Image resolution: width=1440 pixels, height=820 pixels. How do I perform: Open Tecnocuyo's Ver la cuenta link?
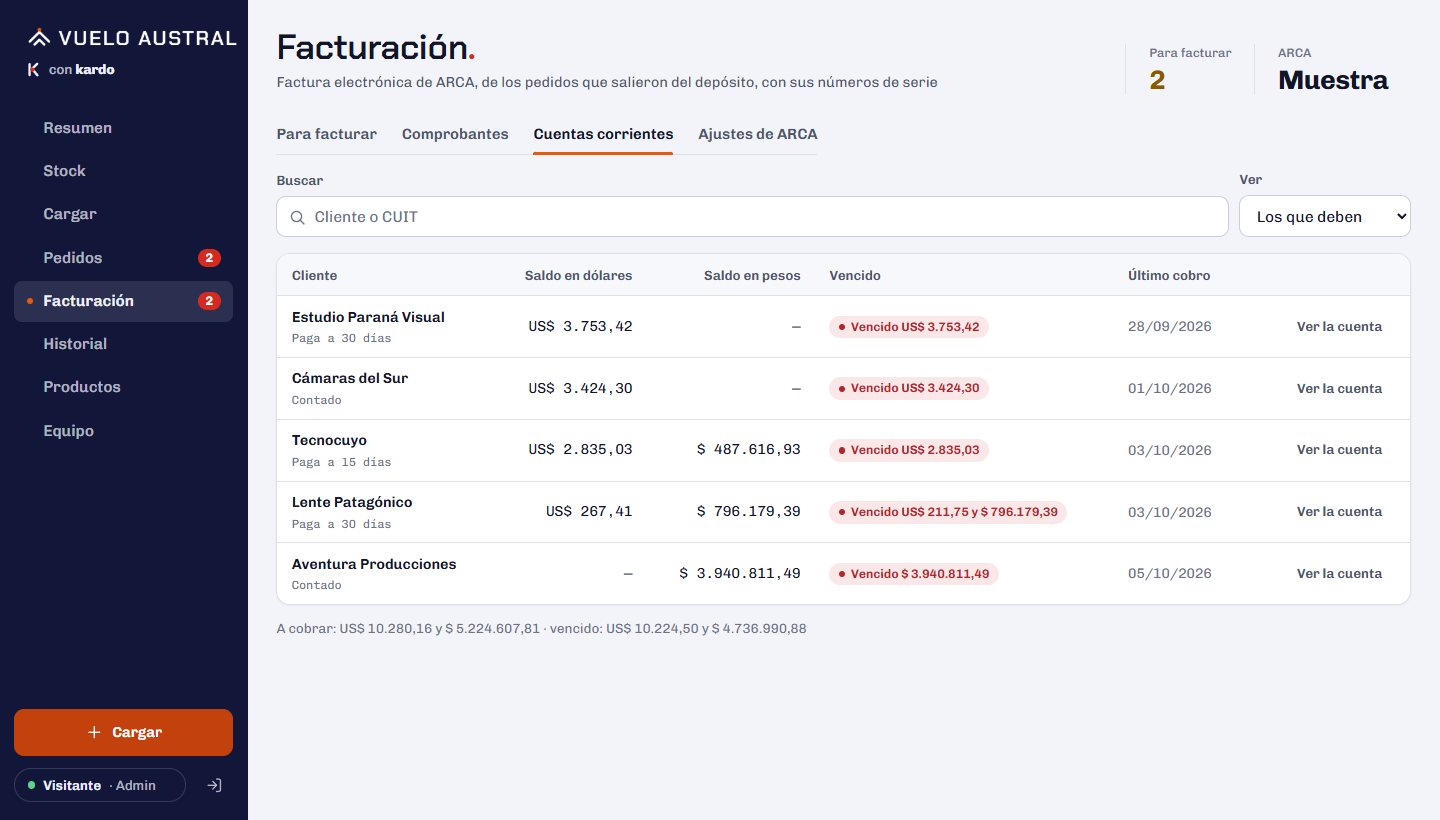click(1339, 450)
